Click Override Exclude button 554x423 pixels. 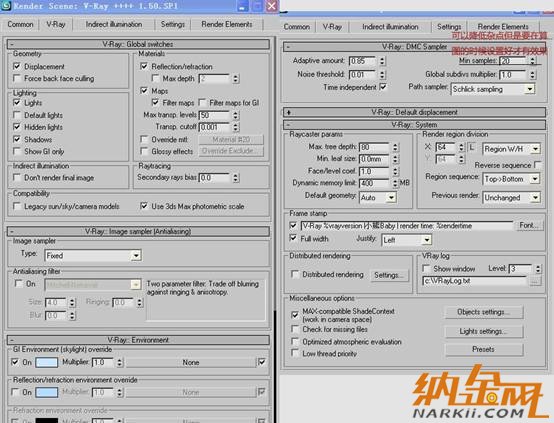tap(231, 151)
